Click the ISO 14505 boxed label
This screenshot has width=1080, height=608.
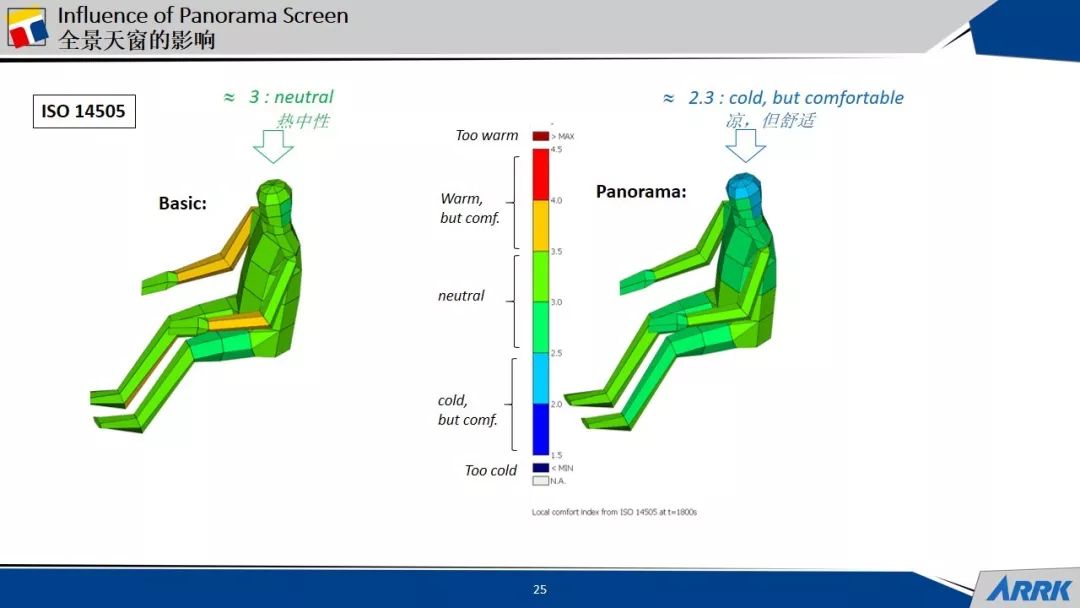coord(83,111)
